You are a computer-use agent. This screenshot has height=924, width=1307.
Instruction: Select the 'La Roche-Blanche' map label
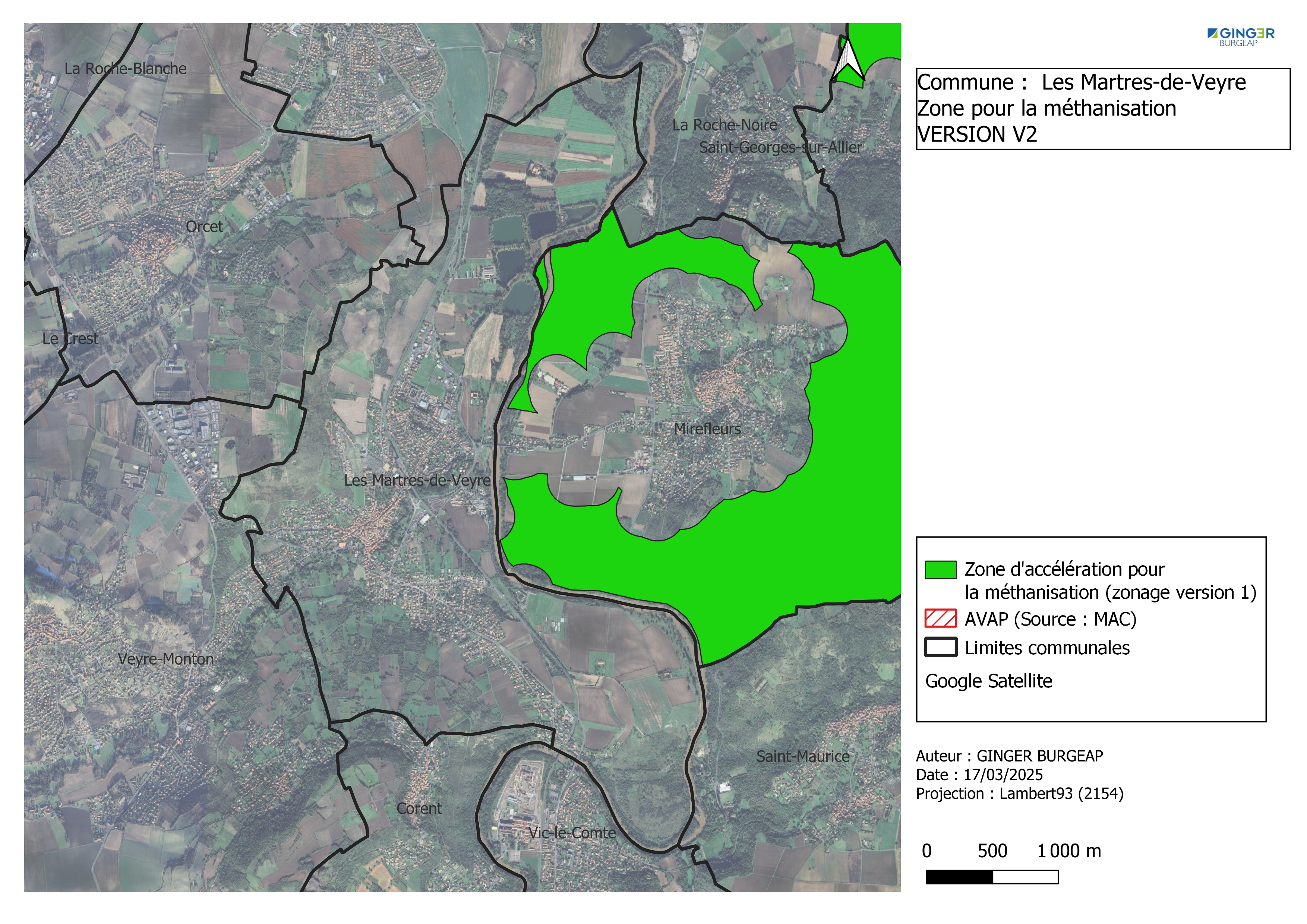click(125, 69)
